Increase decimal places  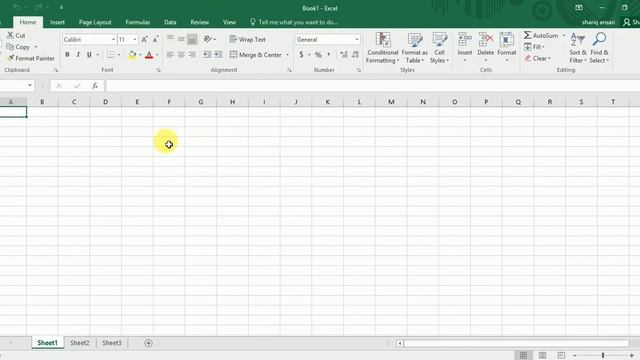pyautogui.click(x=344, y=55)
